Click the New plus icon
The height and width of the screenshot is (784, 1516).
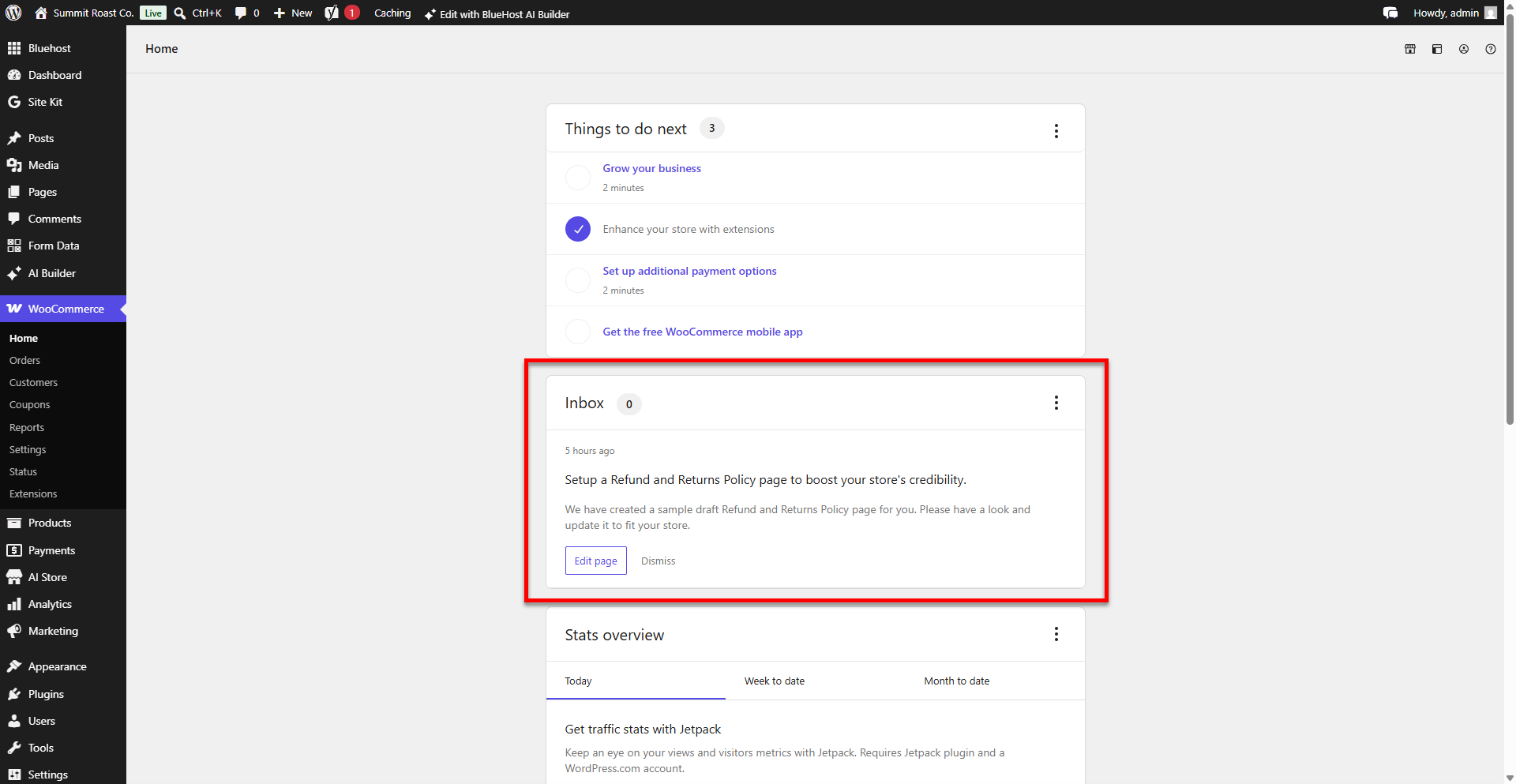click(279, 13)
